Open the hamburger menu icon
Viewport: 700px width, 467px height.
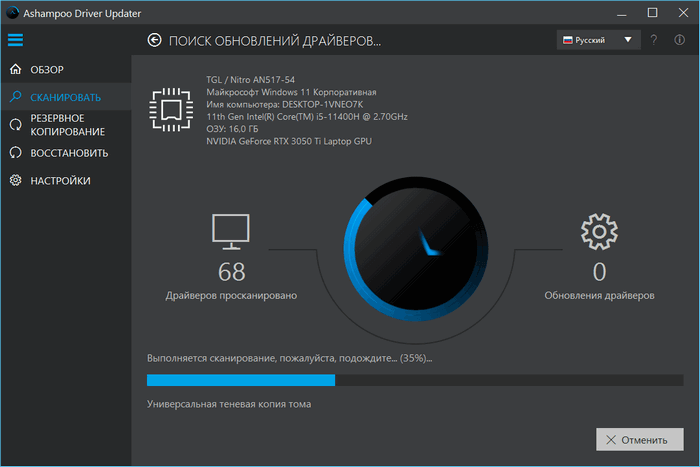click(15, 40)
